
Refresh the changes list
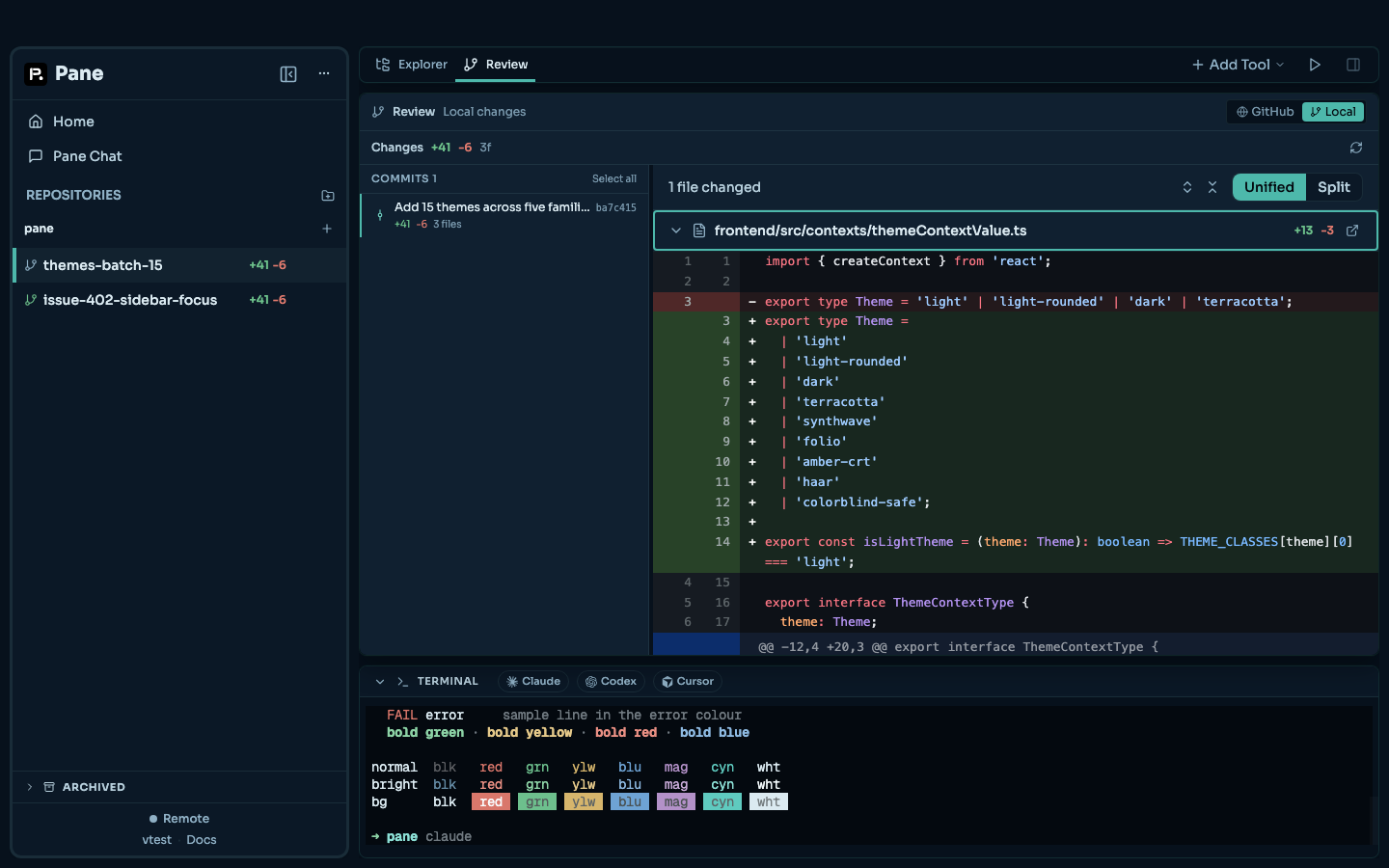[1356, 148]
